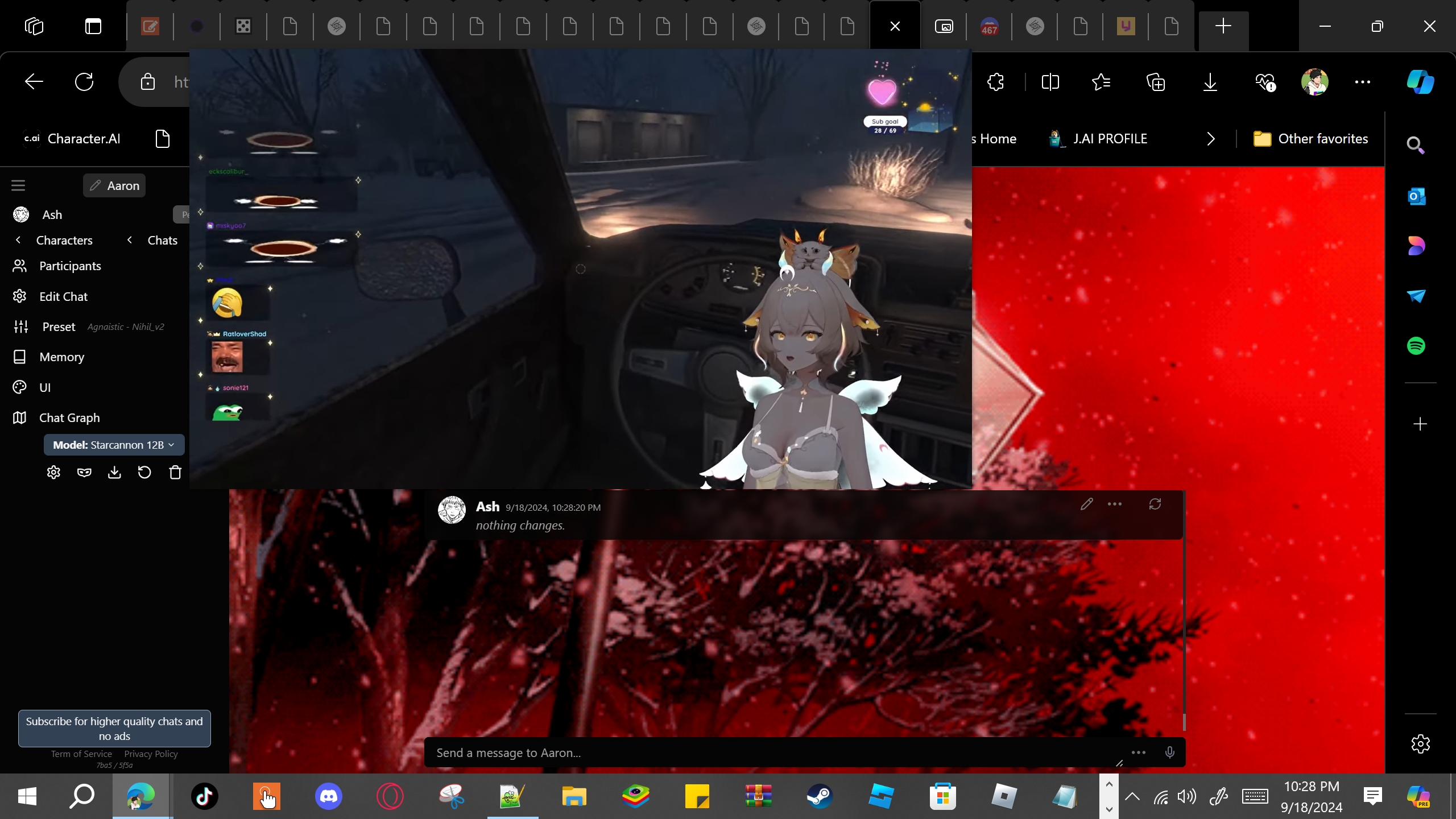
Task: Expand the Model Starcannon 12B dropdown
Action: (114, 445)
